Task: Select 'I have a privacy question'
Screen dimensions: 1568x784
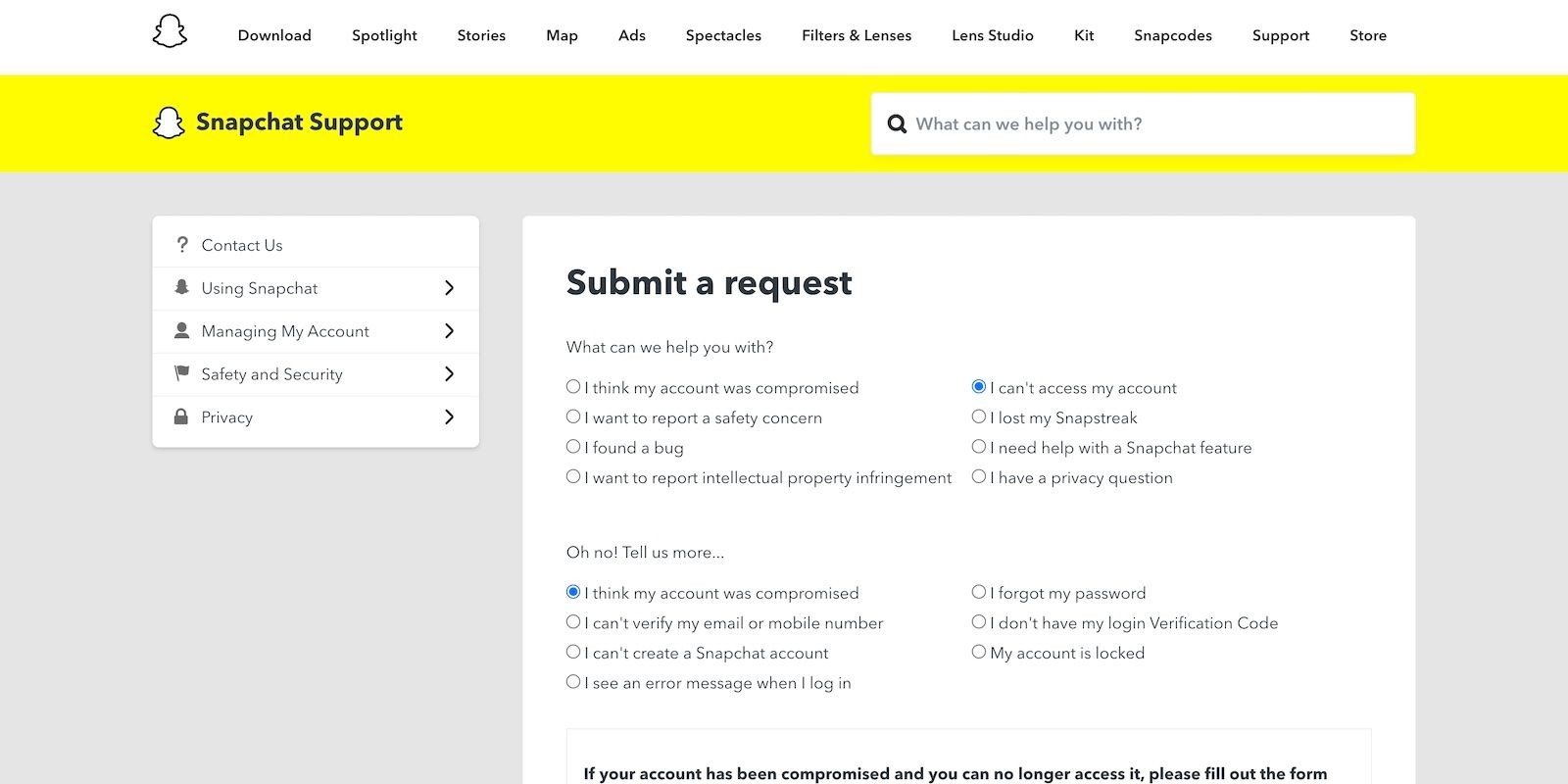Action: (978, 476)
